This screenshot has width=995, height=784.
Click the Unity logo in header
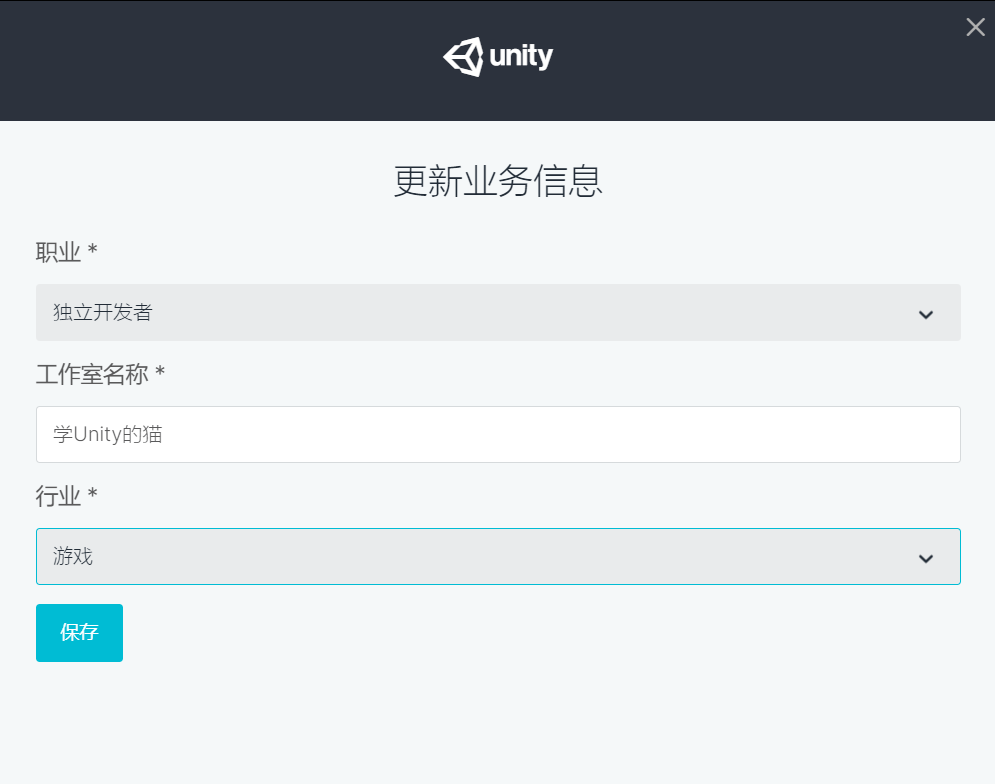(498, 57)
